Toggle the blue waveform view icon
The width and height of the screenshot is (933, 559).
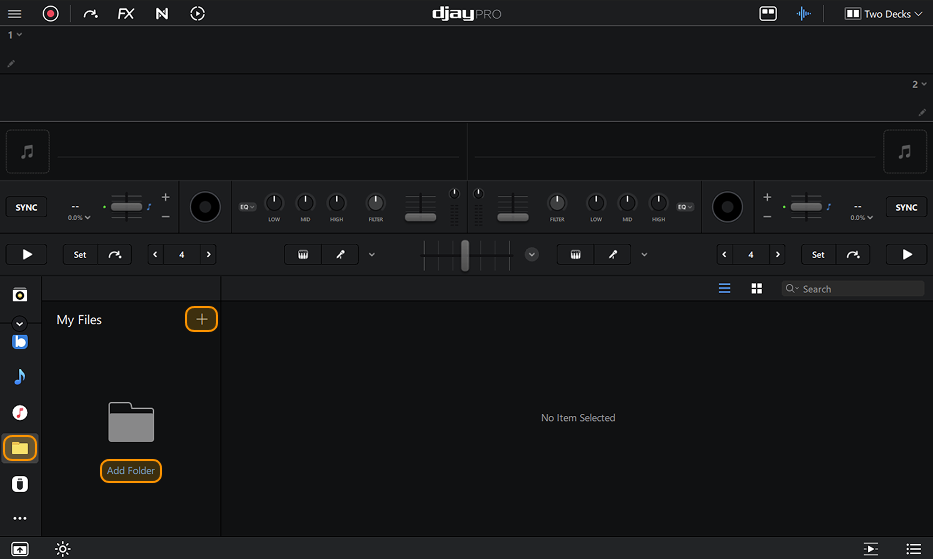pyautogui.click(x=803, y=13)
